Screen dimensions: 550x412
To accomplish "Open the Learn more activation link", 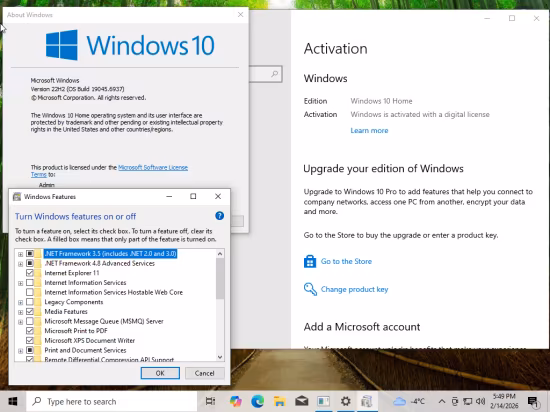I will point(369,130).
